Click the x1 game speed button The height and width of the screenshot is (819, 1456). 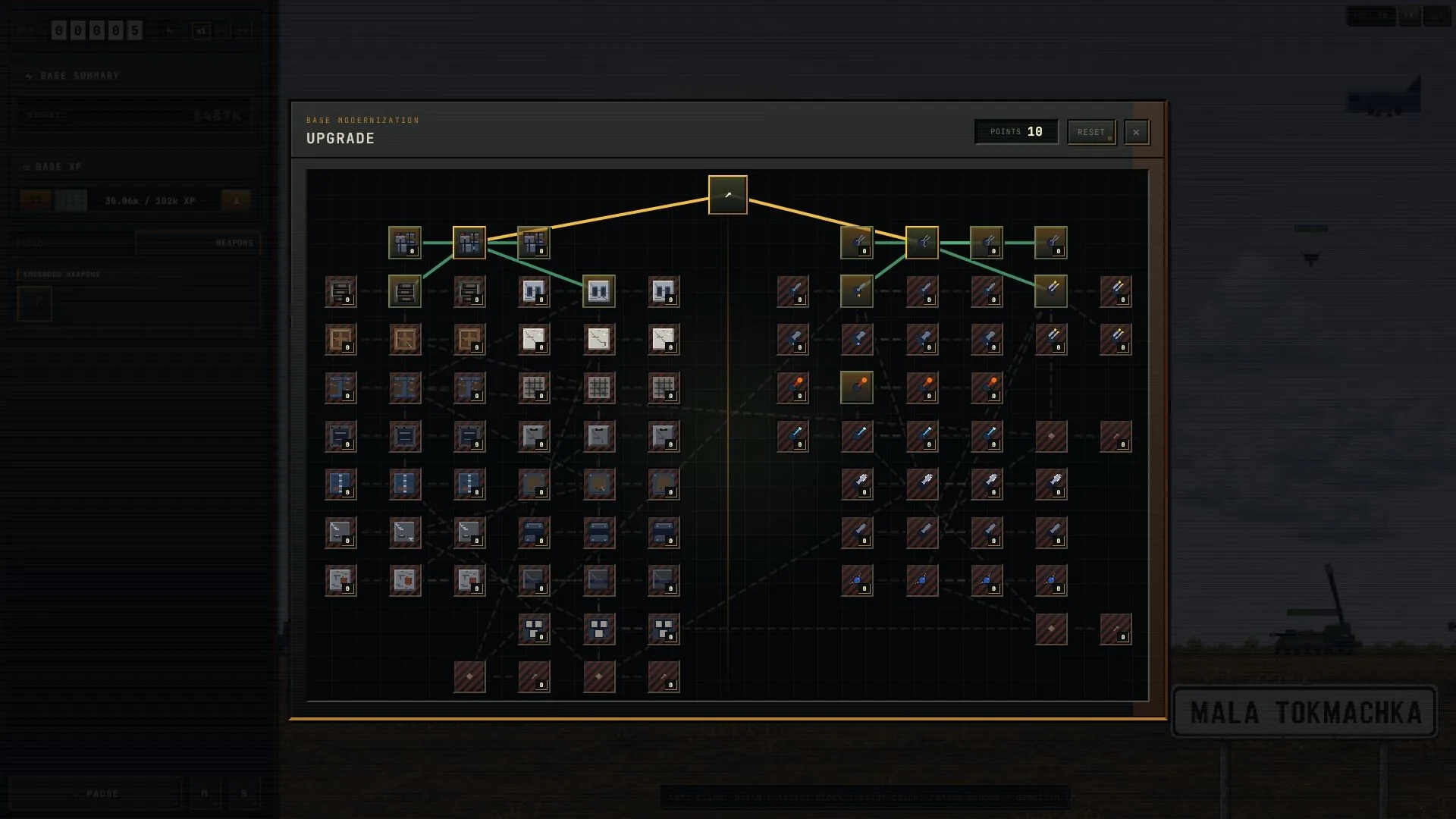tap(201, 31)
